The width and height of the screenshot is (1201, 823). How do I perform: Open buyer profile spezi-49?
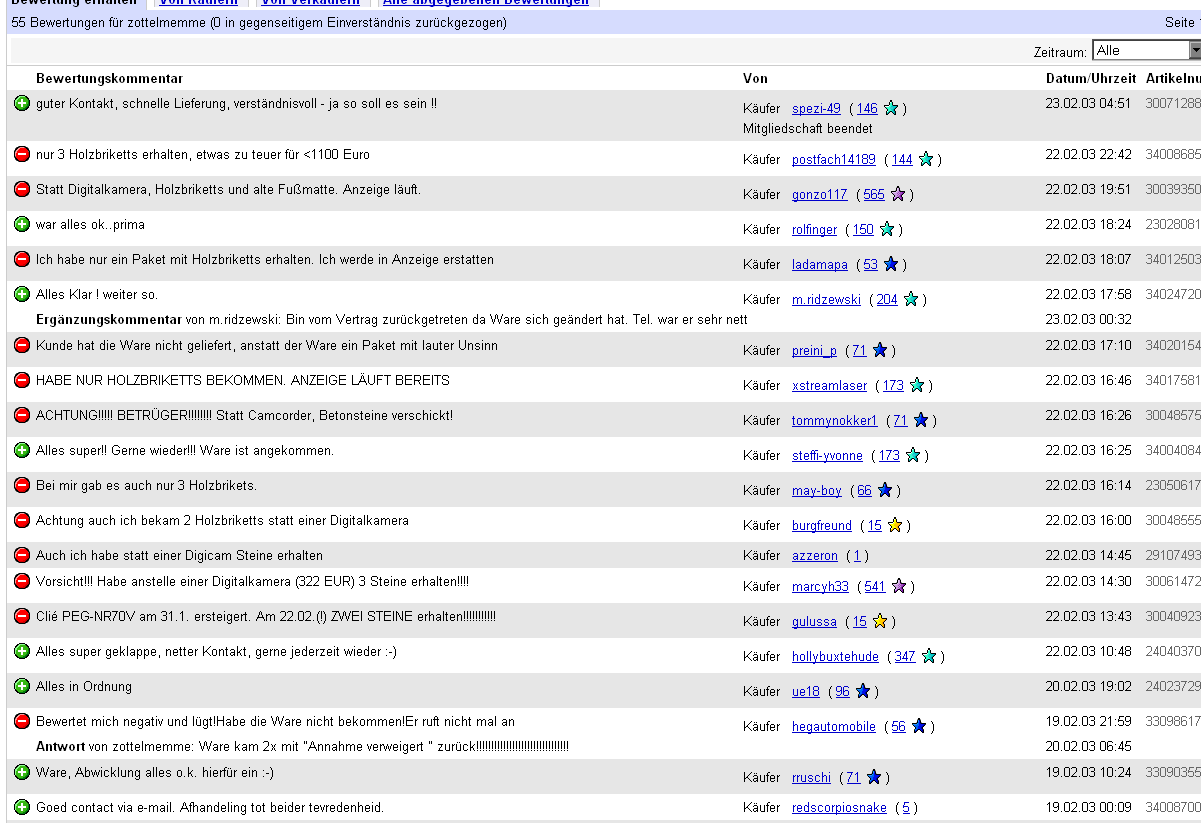point(816,109)
